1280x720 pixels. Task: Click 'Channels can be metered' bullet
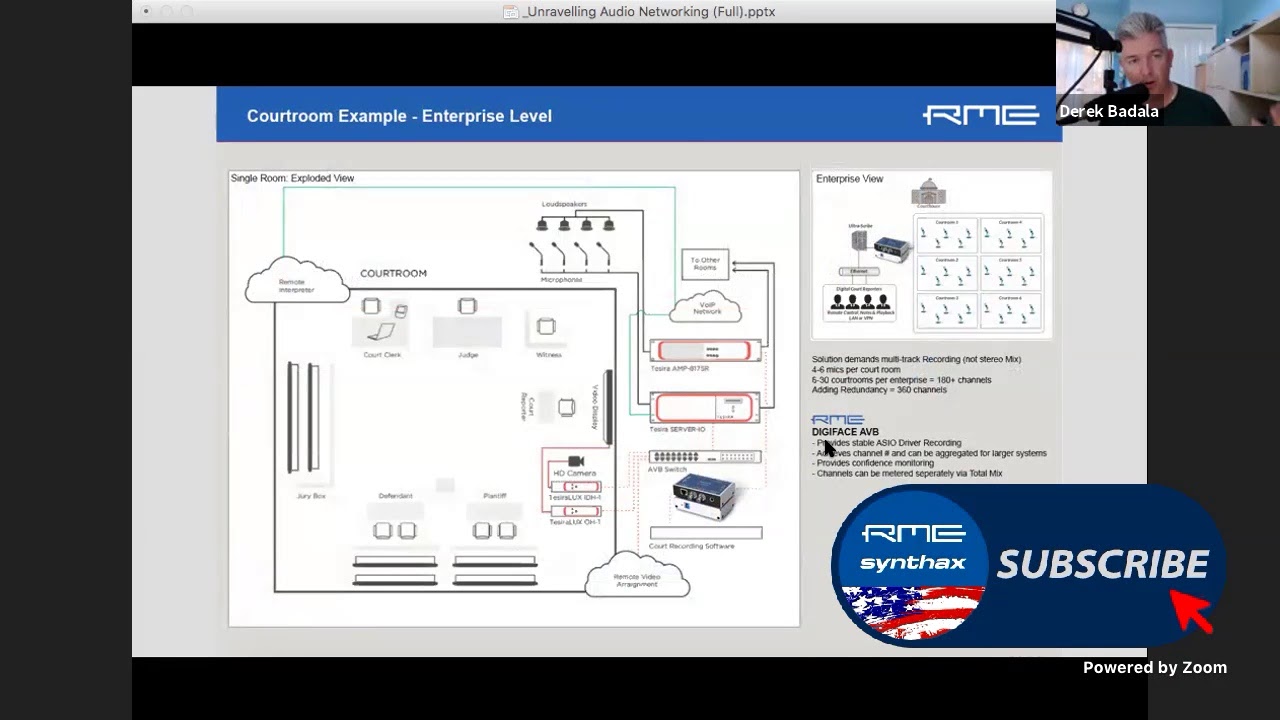tap(907, 473)
